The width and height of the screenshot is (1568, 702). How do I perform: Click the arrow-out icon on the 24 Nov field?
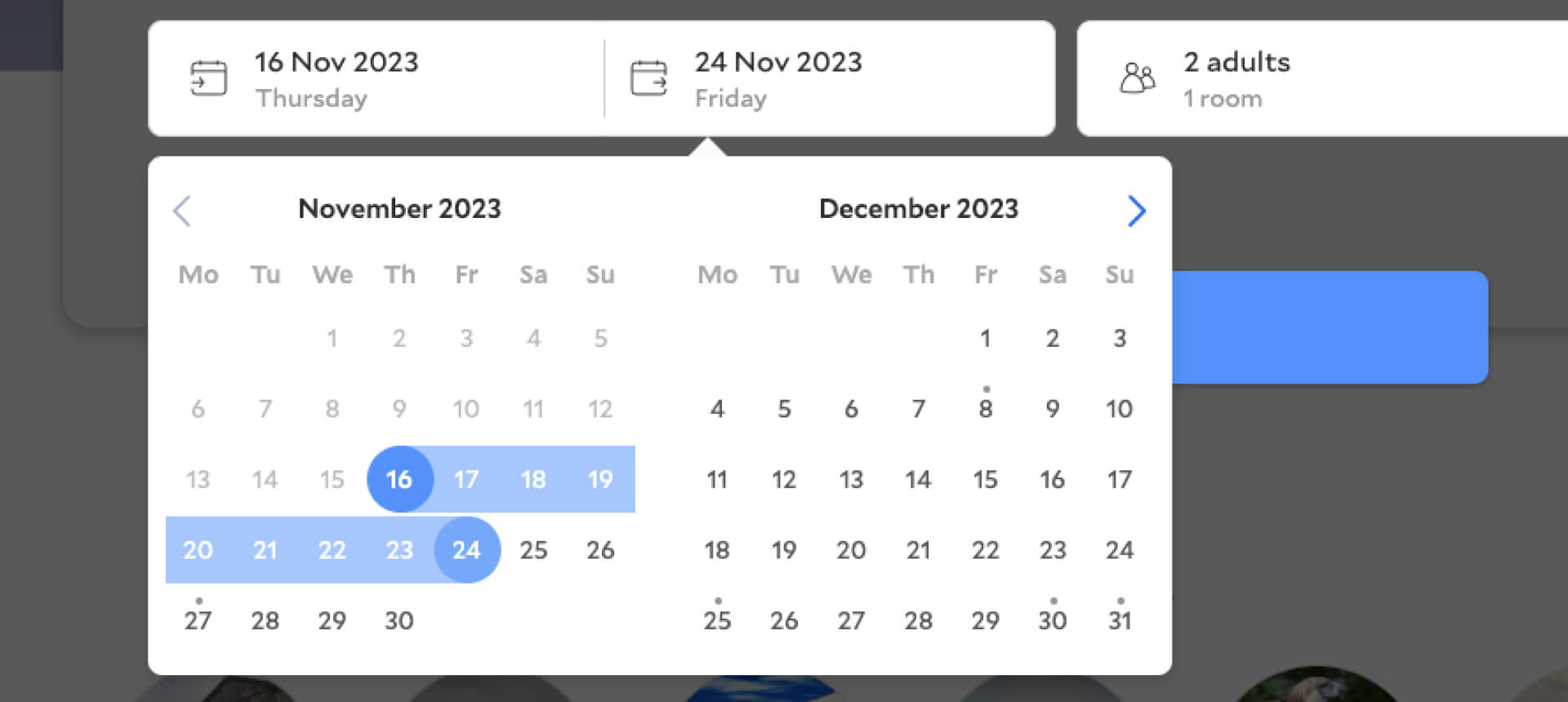pyautogui.click(x=651, y=78)
